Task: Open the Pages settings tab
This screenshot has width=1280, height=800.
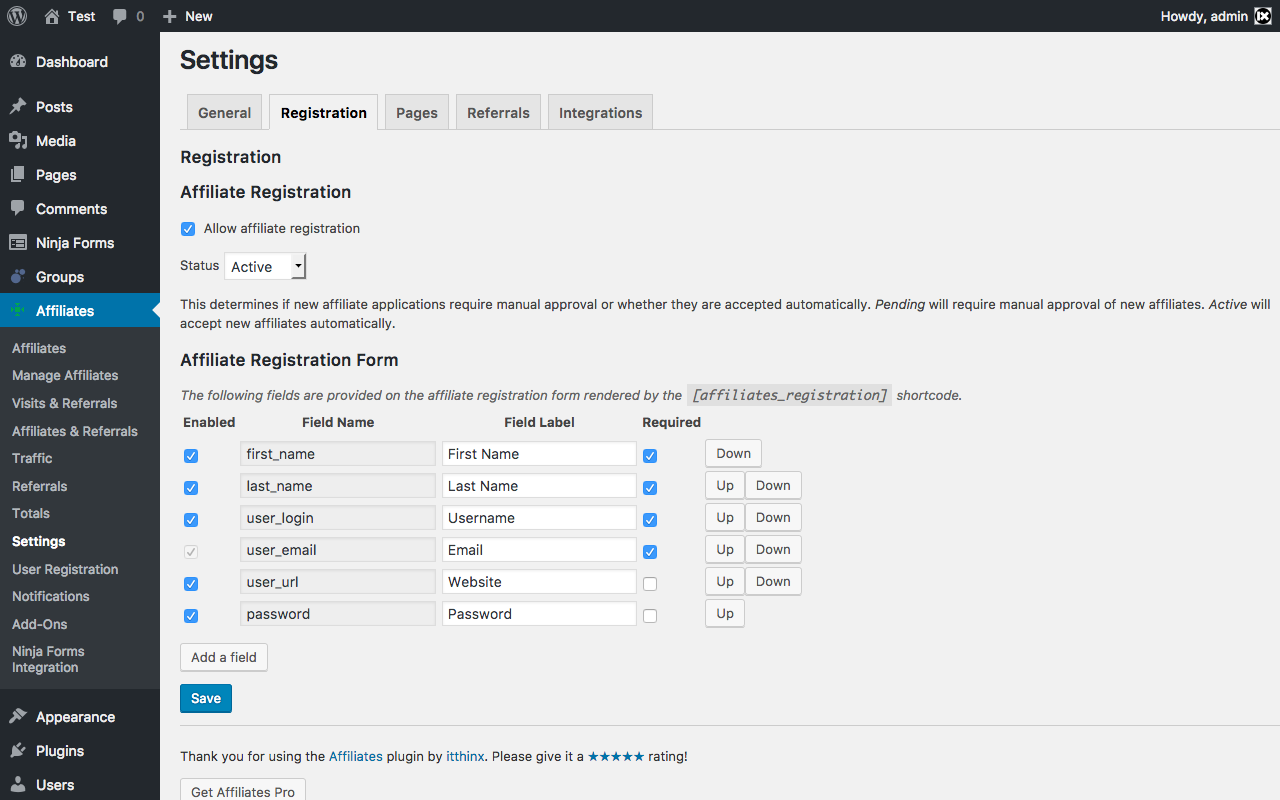Action: (x=417, y=113)
